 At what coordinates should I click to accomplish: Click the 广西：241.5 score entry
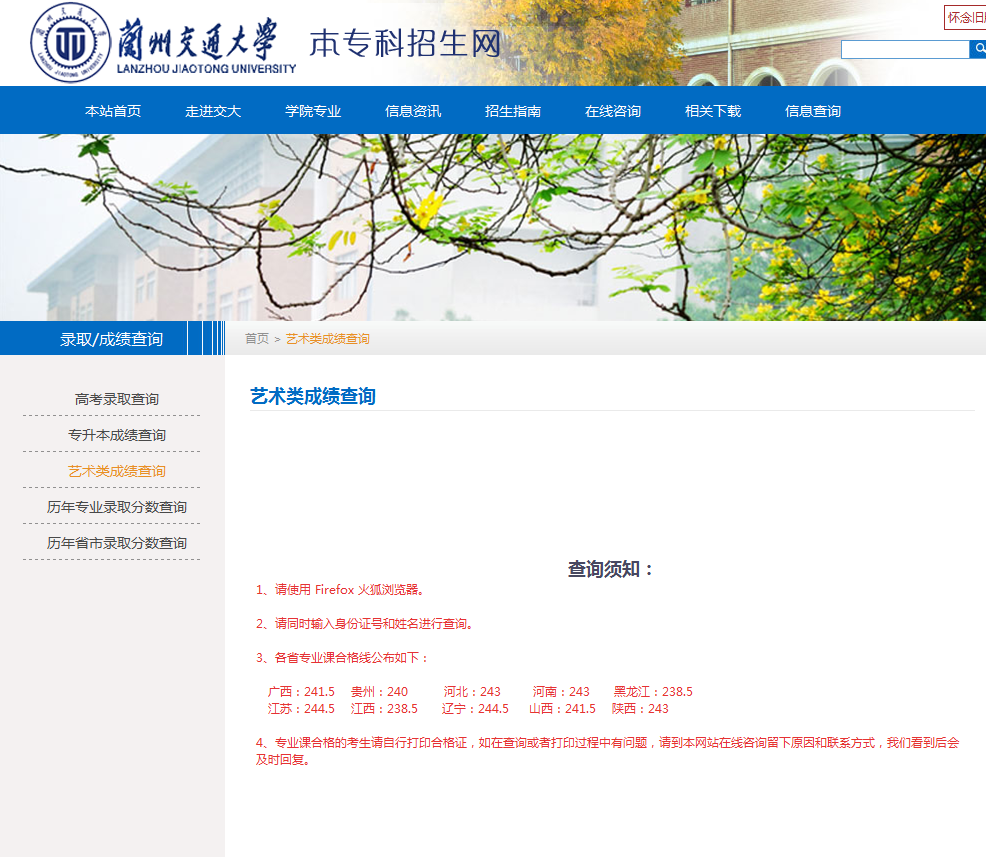click(x=301, y=692)
